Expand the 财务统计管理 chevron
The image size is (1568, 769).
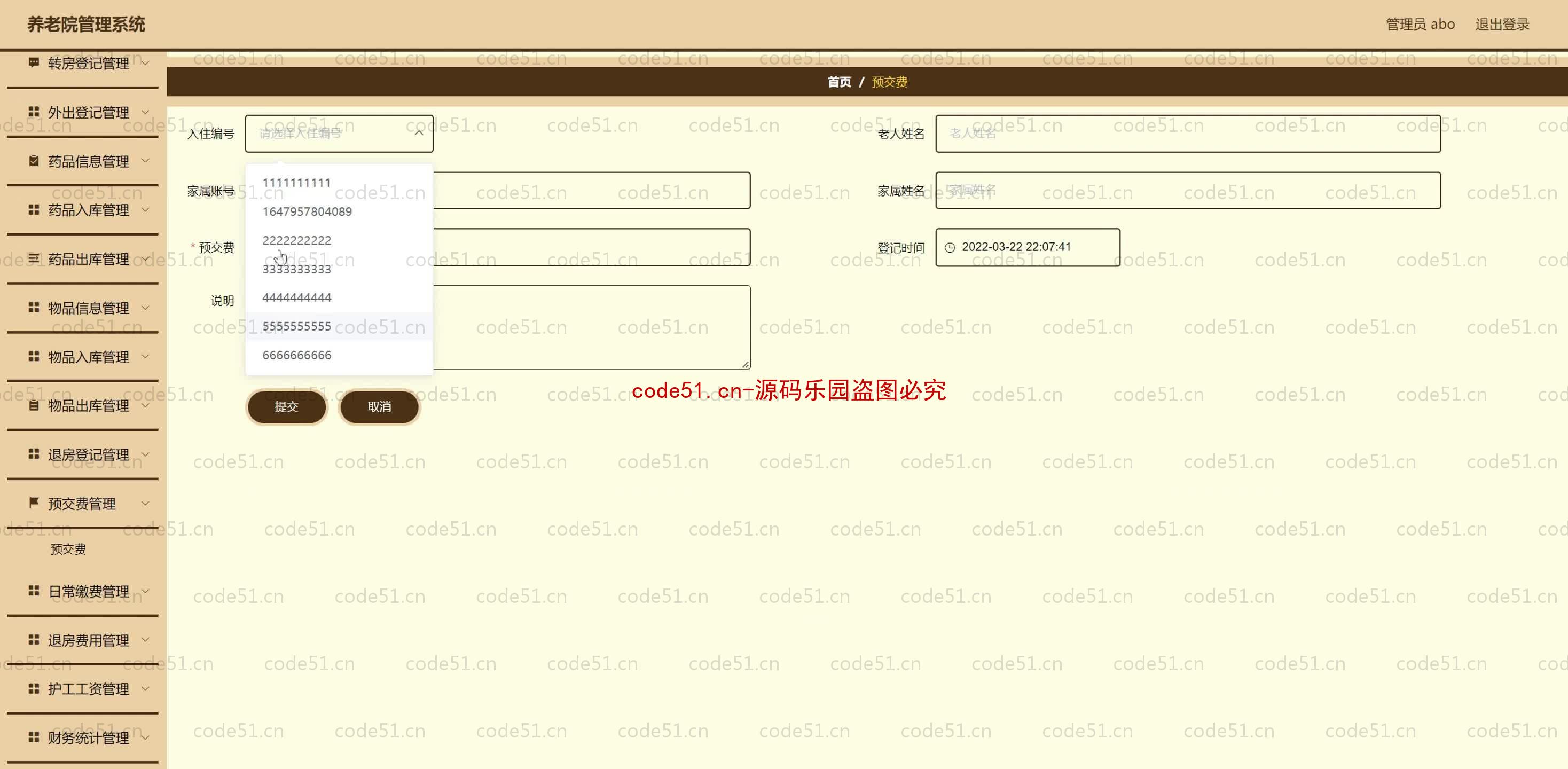pyautogui.click(x=145, y=737)
